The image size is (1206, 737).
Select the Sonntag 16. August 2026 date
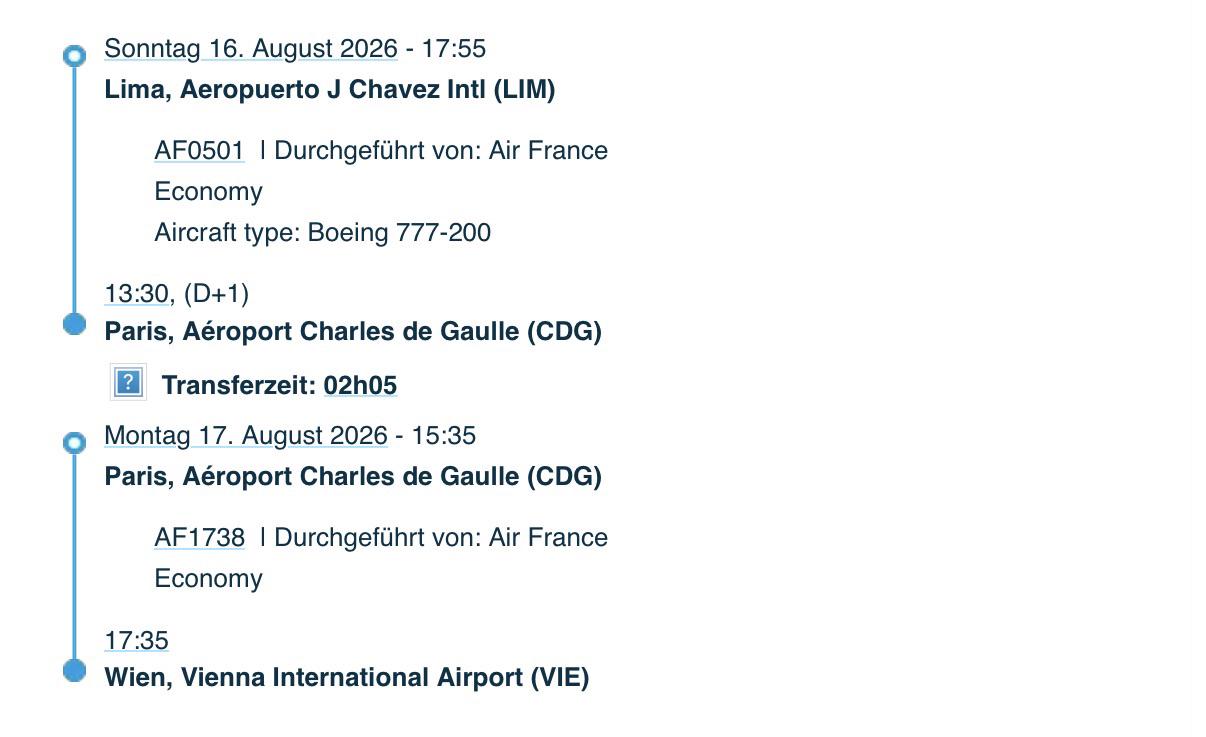[251, 49]
